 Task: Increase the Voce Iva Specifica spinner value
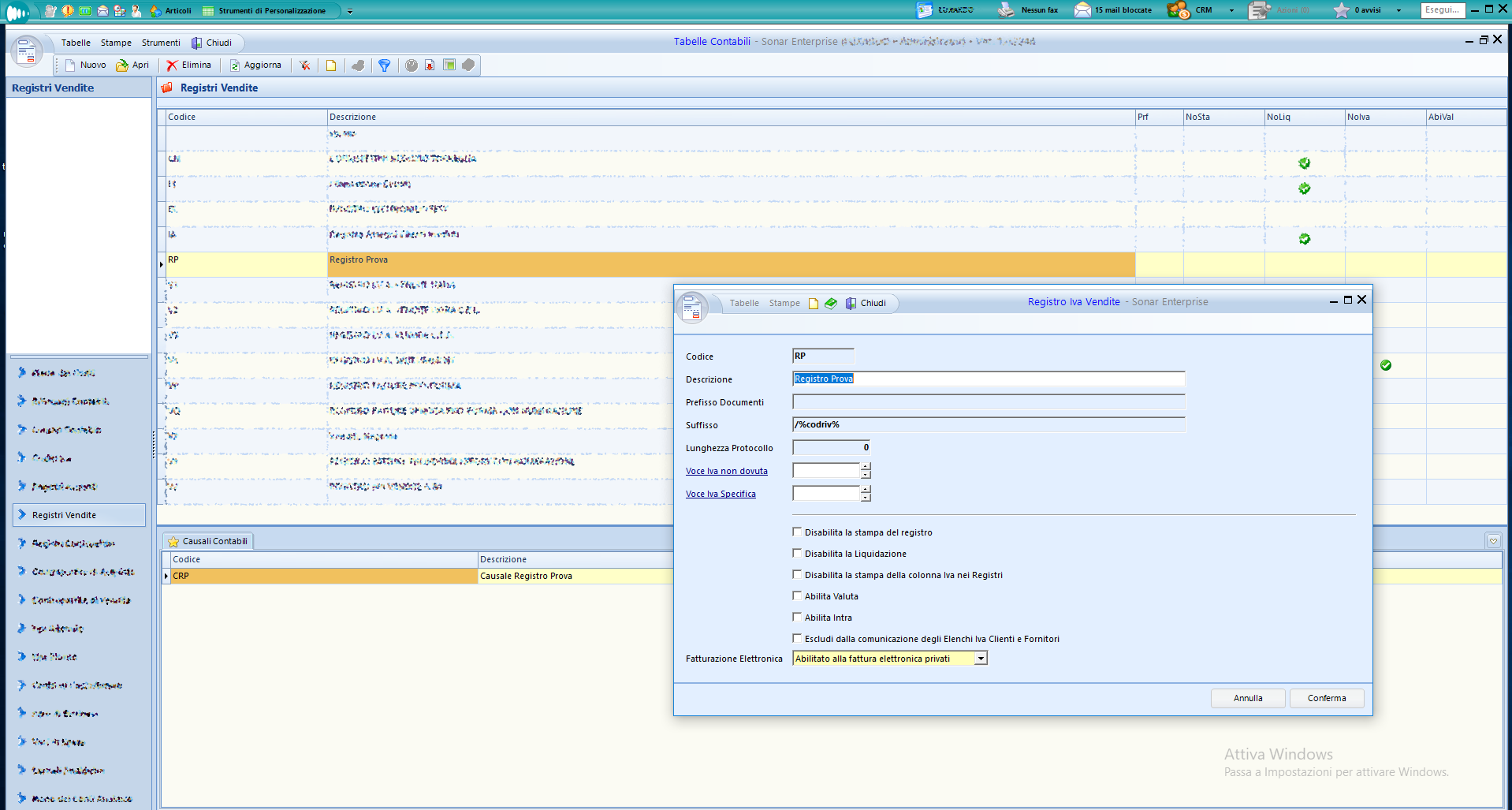866,490
